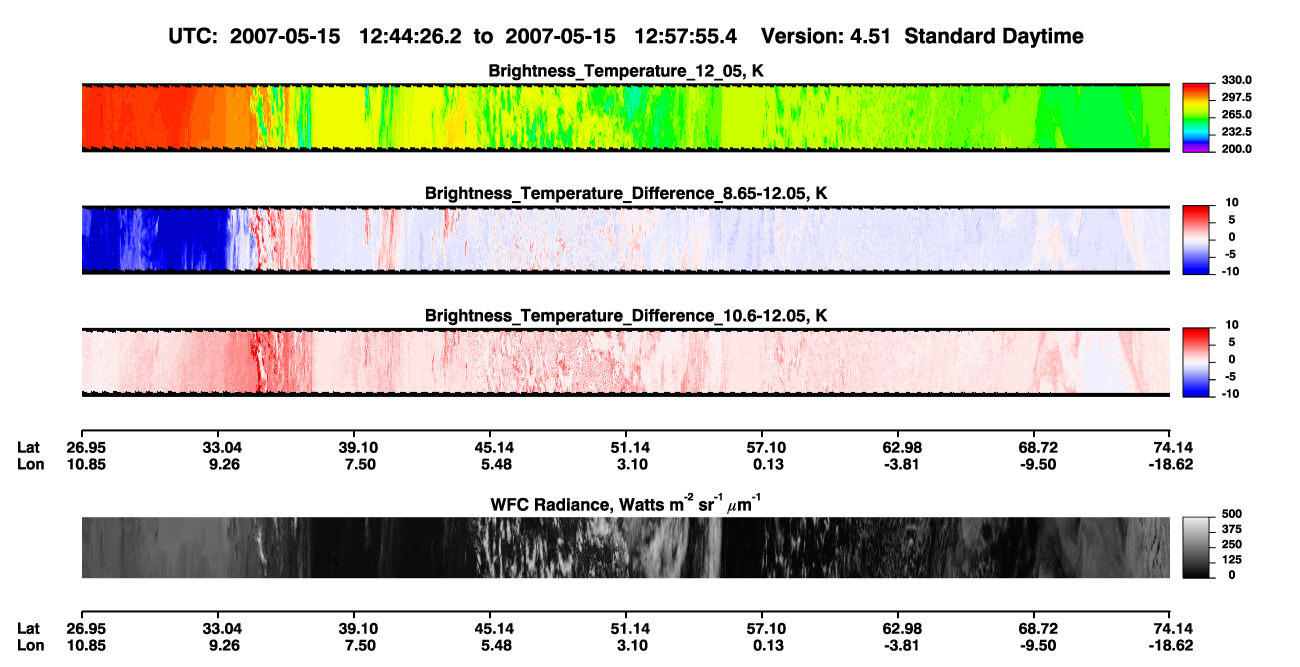The image size is (1300, 667).
Task: Click the Brightness_Temperature_Difference_10.6-12.05, K title
Action: (x=626, y=316)
